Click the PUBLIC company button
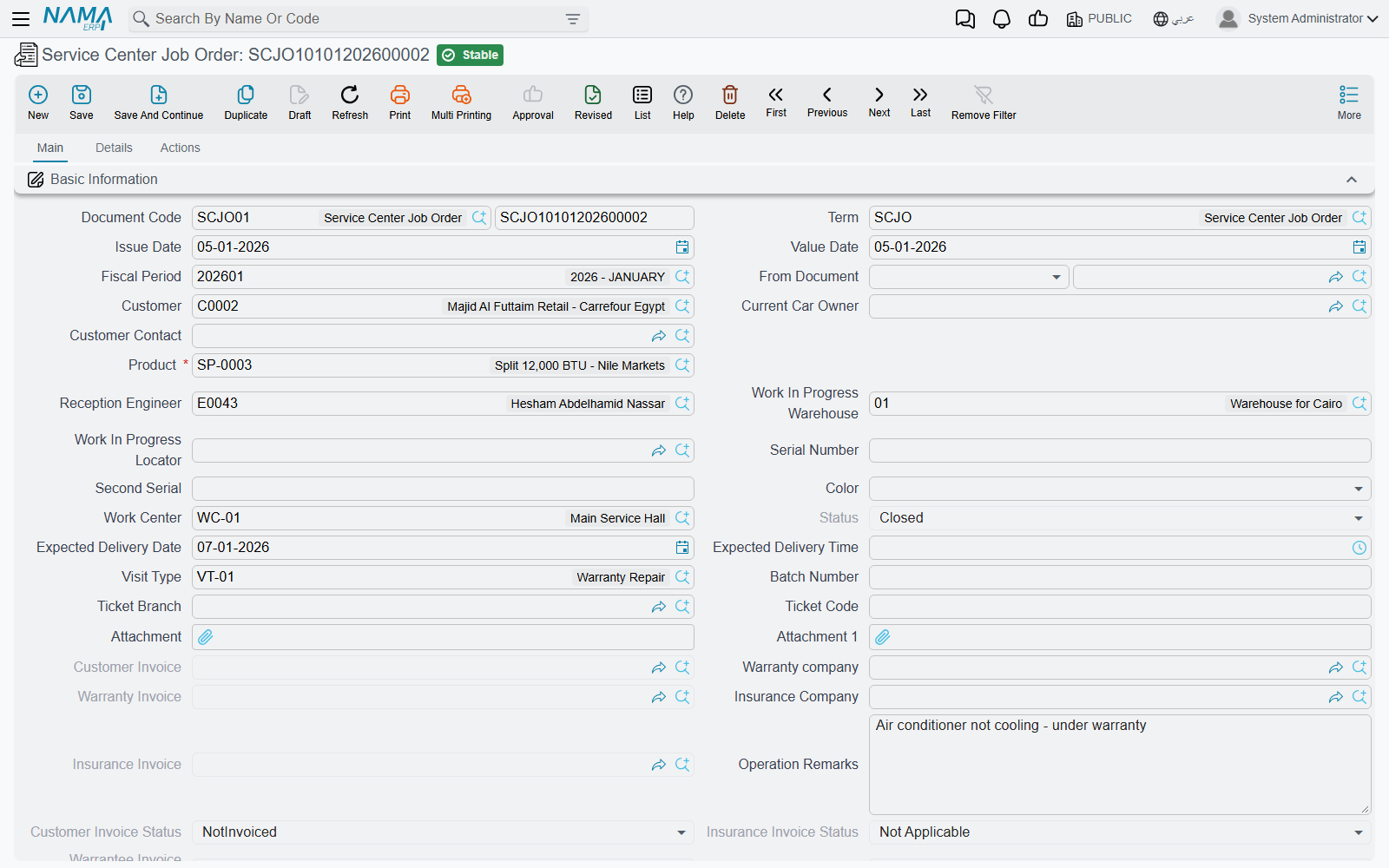Image resolution: width=1389 pixels, height=868 pixels. pos(1099,19)
